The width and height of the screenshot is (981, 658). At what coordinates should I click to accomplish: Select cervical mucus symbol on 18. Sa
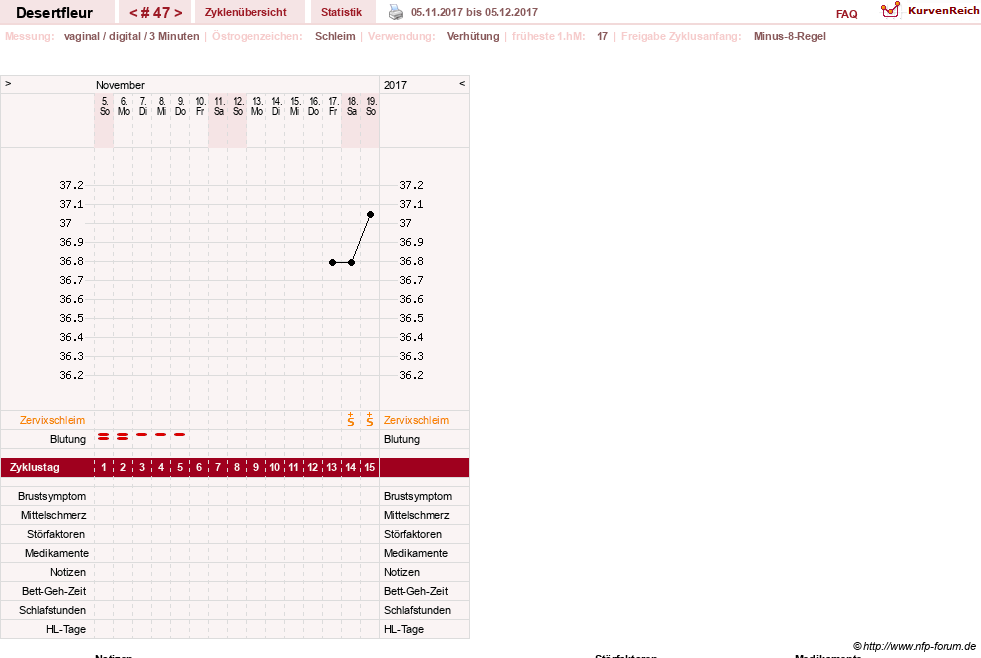(x=351, y=420)
